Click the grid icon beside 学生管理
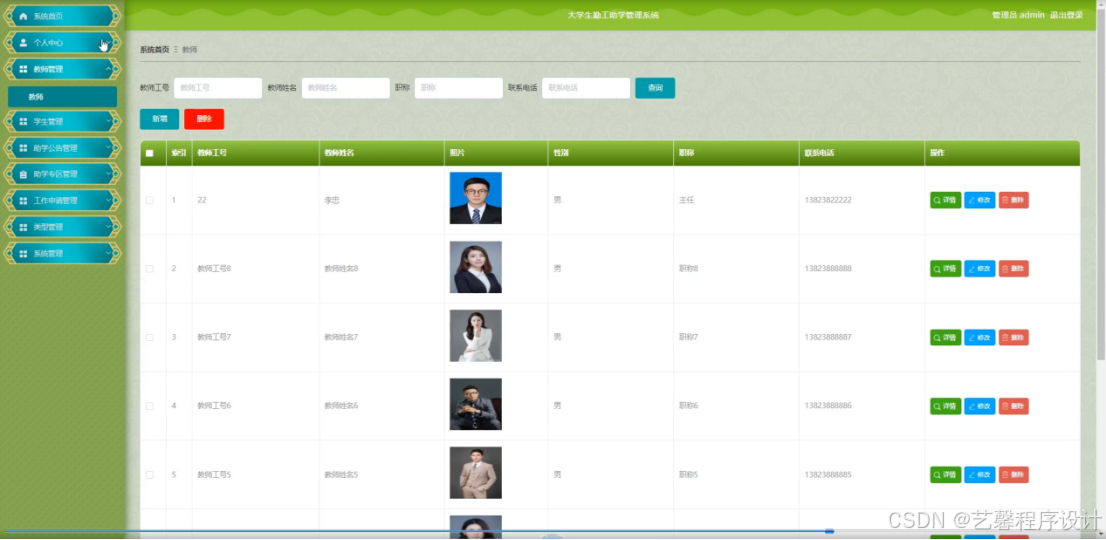The height and width of the screenshot is (540, 1106). [23, 122]
